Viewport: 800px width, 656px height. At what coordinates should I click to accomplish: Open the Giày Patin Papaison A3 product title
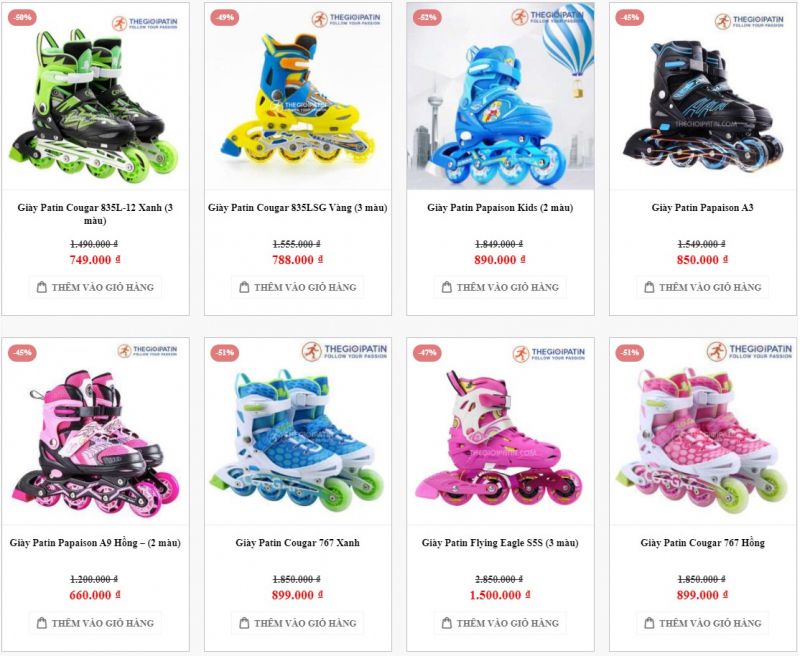coord(703,208)
